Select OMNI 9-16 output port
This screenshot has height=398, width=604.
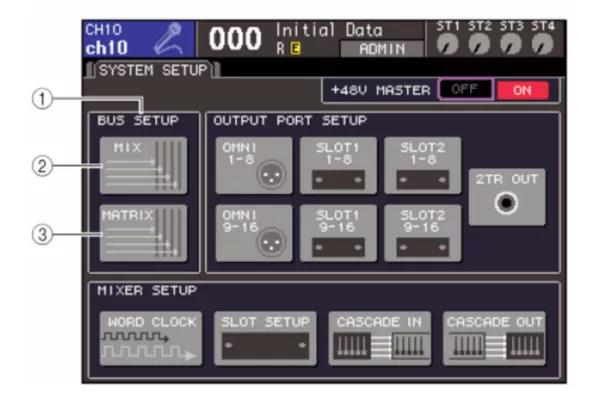coord(254,233)
